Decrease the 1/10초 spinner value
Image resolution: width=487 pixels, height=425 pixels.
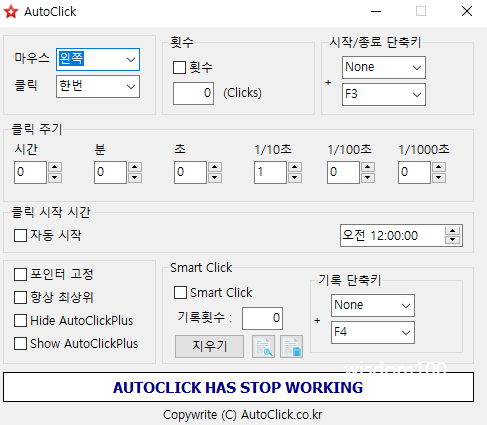[295, 178]
